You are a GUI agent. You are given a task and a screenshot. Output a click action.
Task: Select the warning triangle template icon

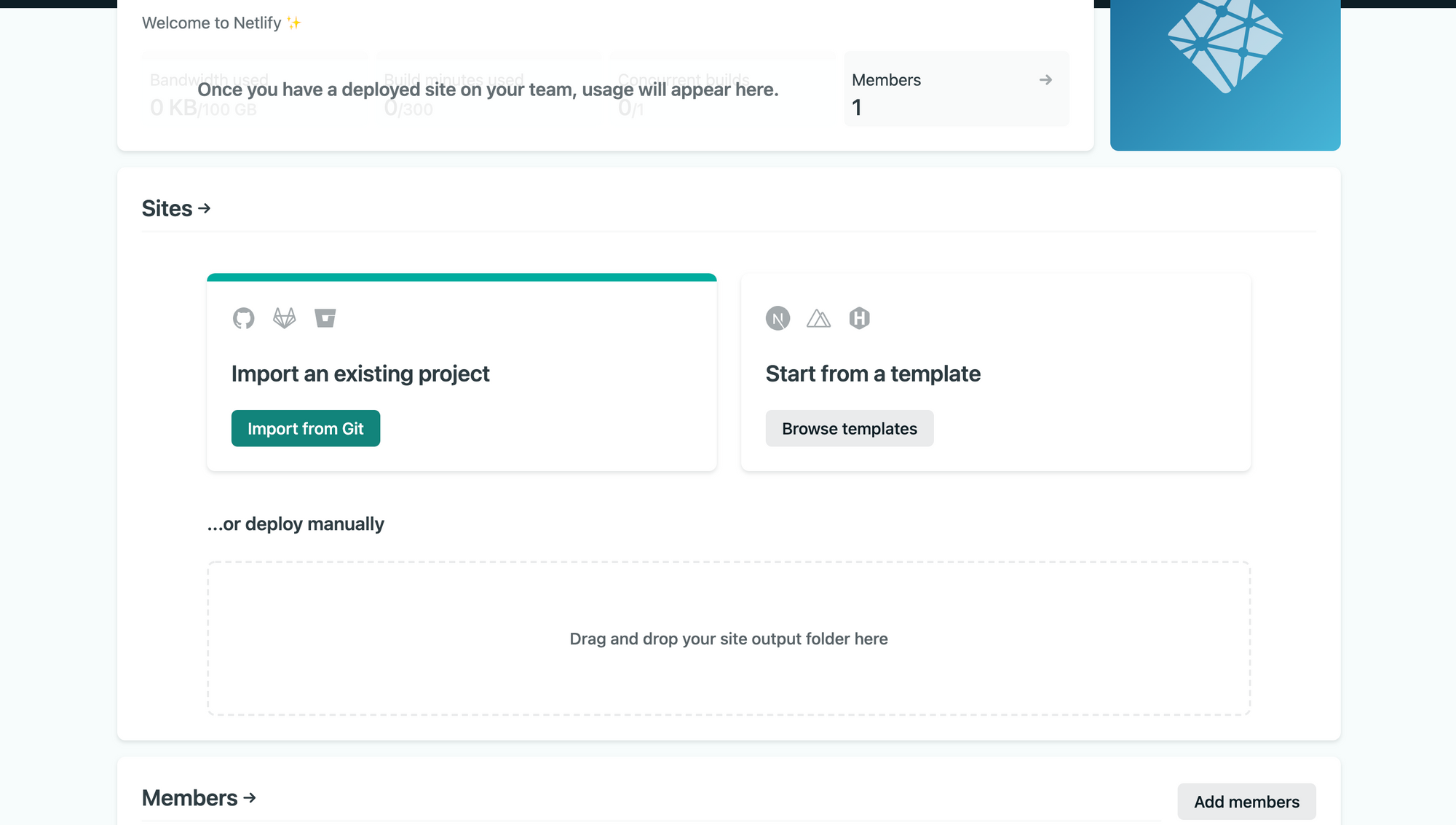pyautogui.click(x=818, y=318)
